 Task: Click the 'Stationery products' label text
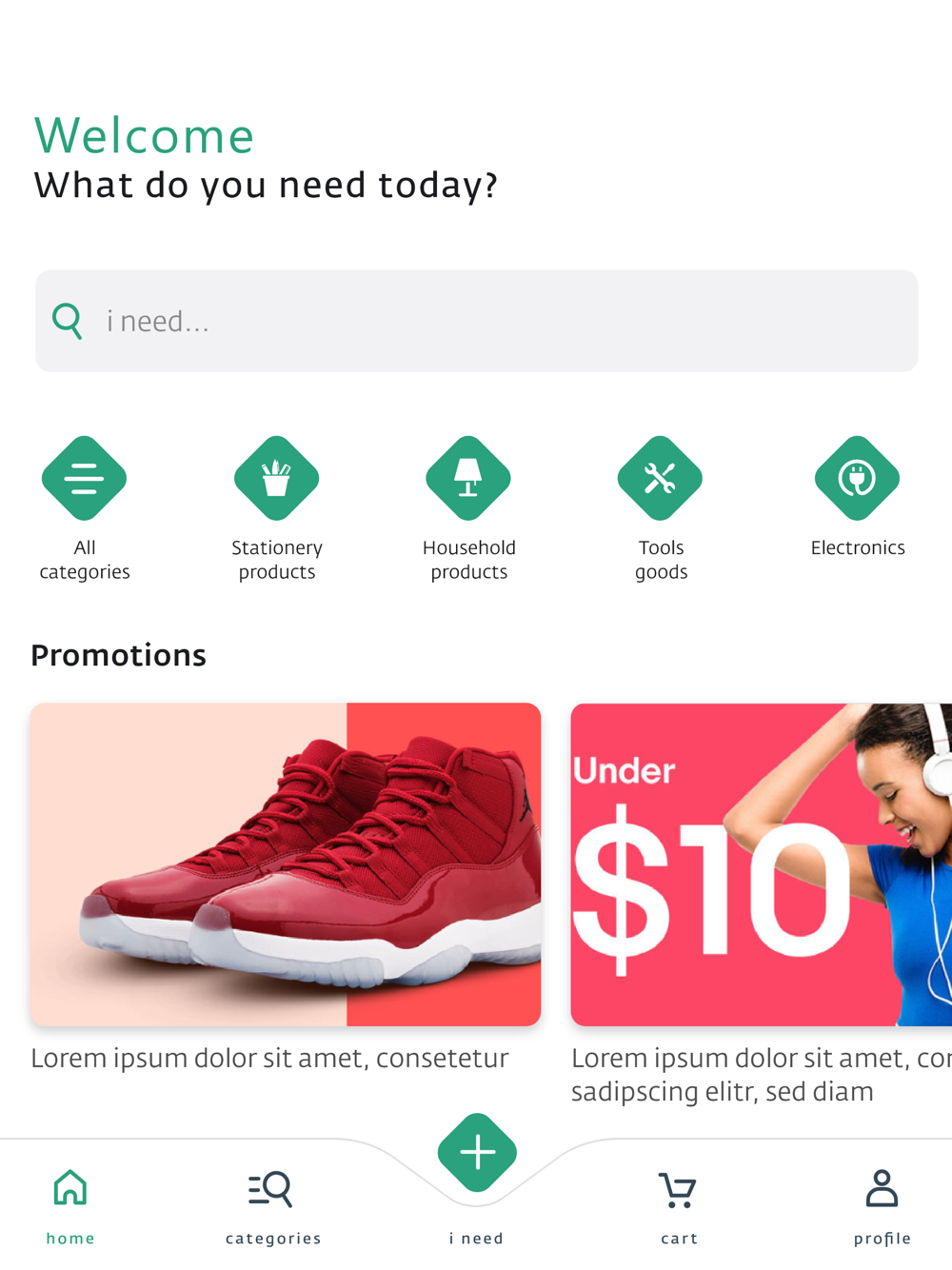(x=277, y=560)
